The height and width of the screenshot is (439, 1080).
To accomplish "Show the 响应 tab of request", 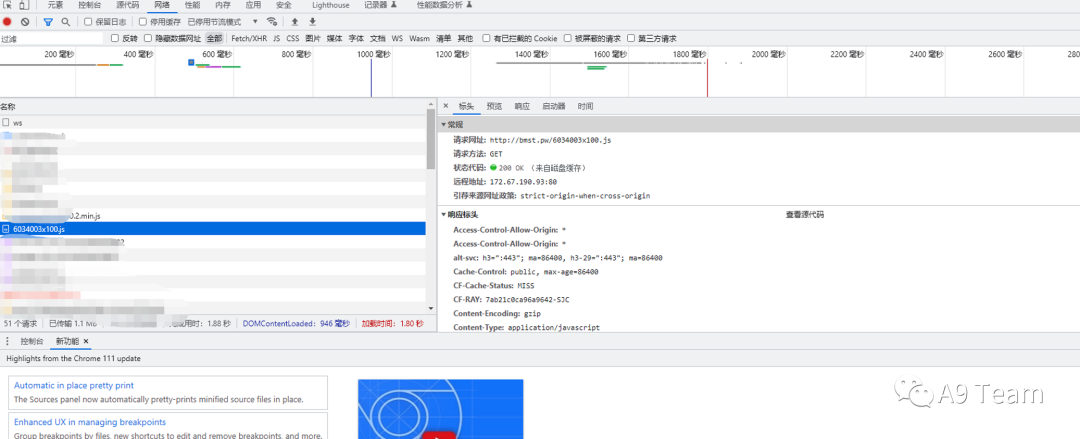I will (x=522, y=106).
